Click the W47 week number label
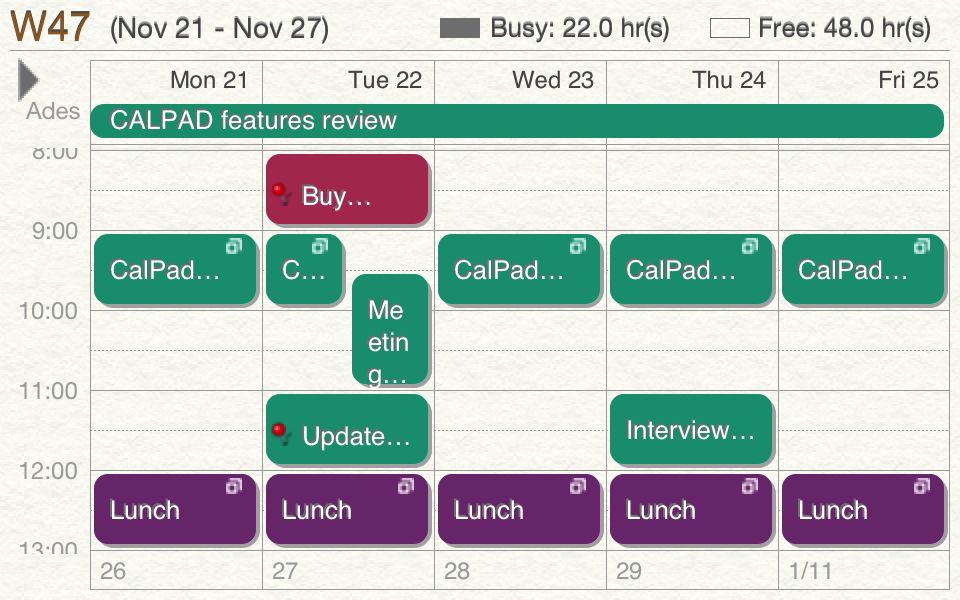This screenshot has height=600, width=960. click(50, 26)
